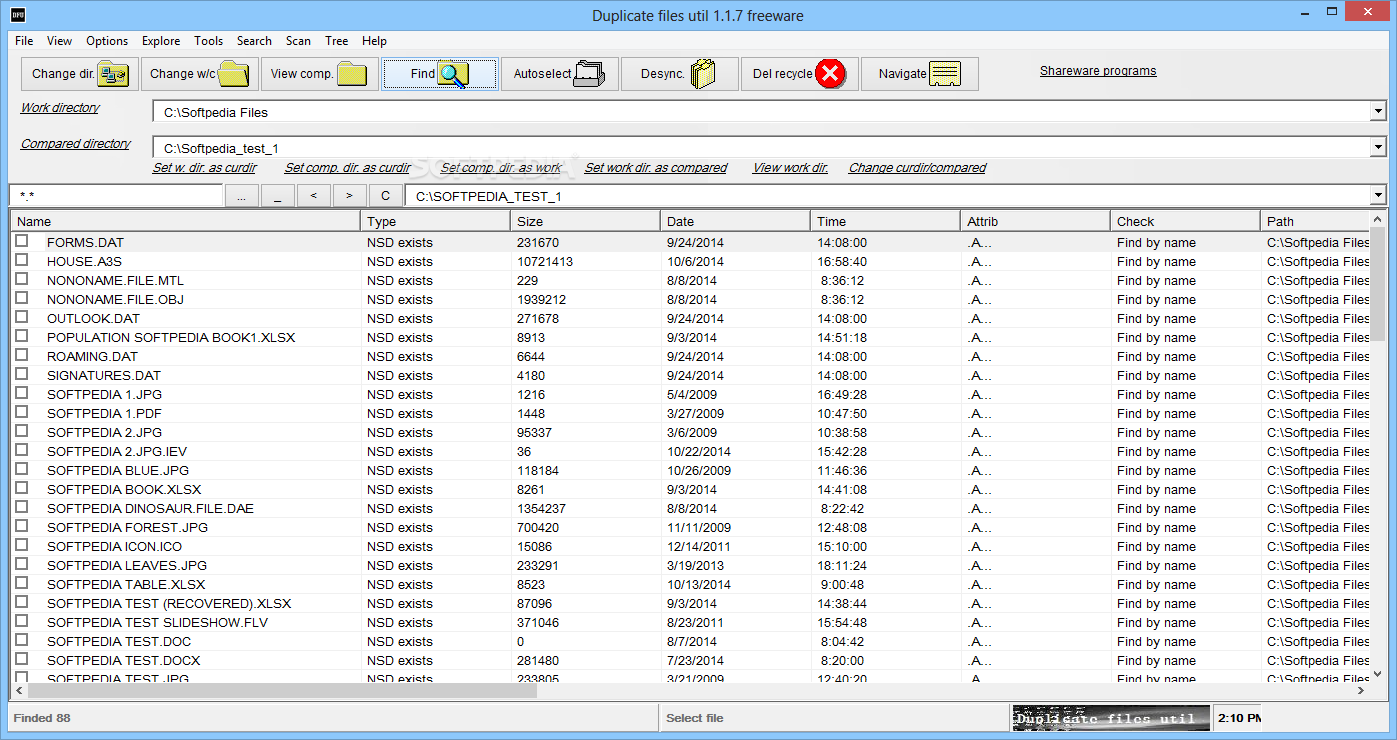Open the Scan menu
1397x740 pixels.
click(298, 41)
